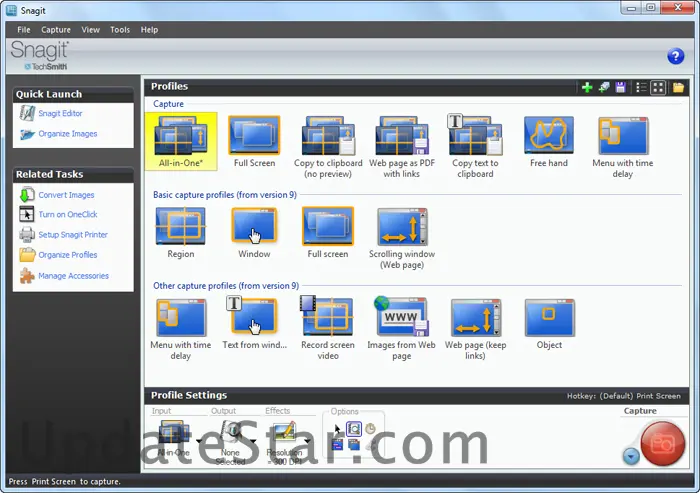Screen dimensions: 700x493
Task: Save profile with the purple floppy icon
Action: tap(621, 87)
